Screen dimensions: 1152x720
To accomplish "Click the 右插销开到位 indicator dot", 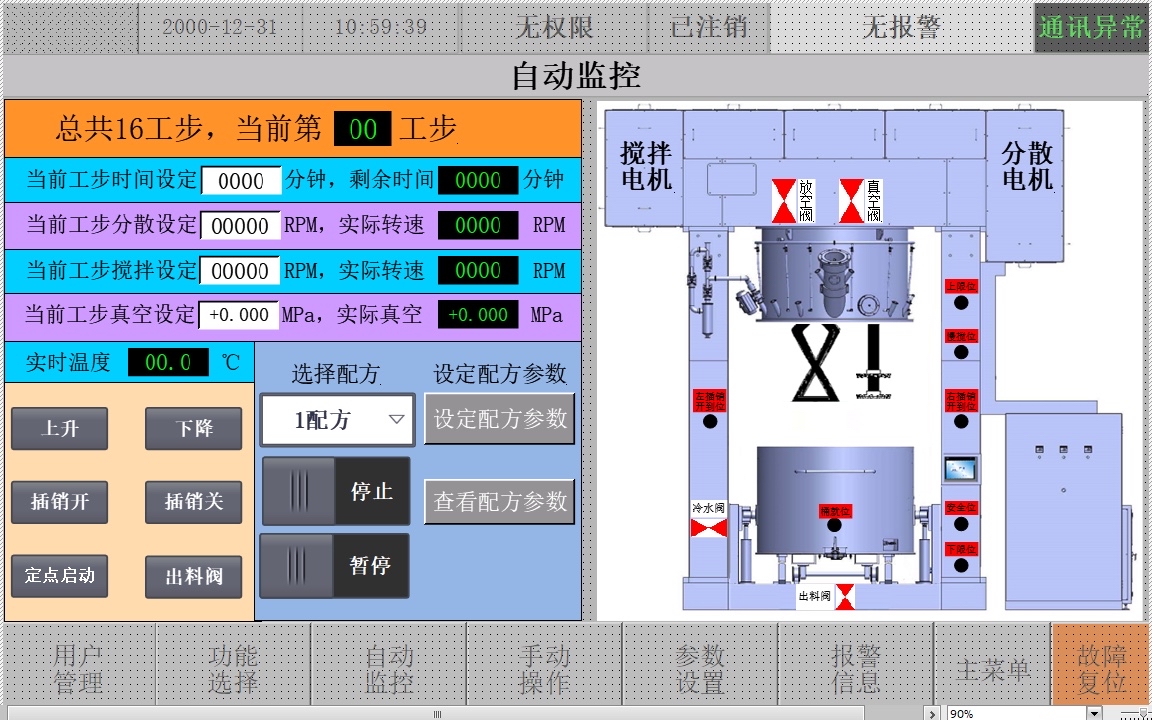I will (x=961, y=422).
